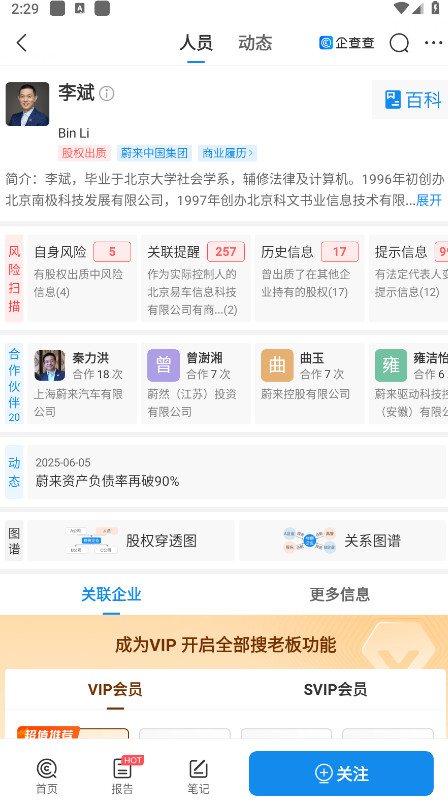448x804 pixels.
Task: Select the VIP会员 tab
Action: (115, 690)
